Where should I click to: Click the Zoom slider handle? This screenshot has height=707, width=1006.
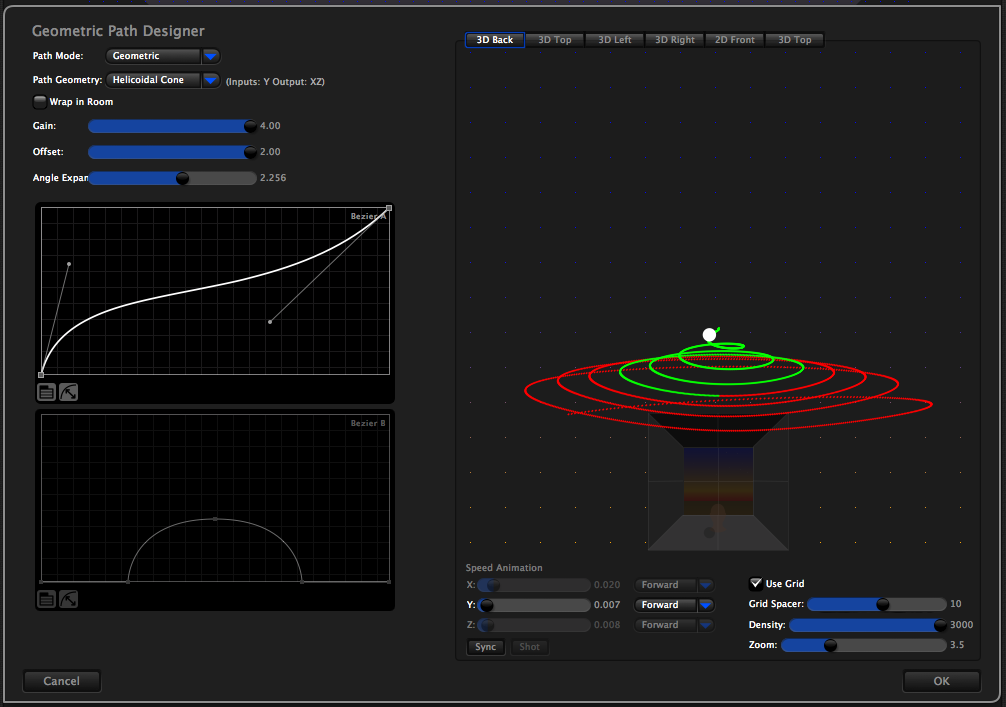(x=830, y=645)
